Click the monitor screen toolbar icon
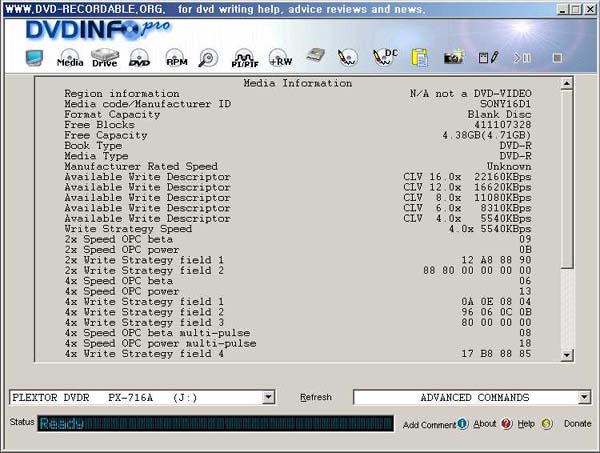 (x=34, y=58)
